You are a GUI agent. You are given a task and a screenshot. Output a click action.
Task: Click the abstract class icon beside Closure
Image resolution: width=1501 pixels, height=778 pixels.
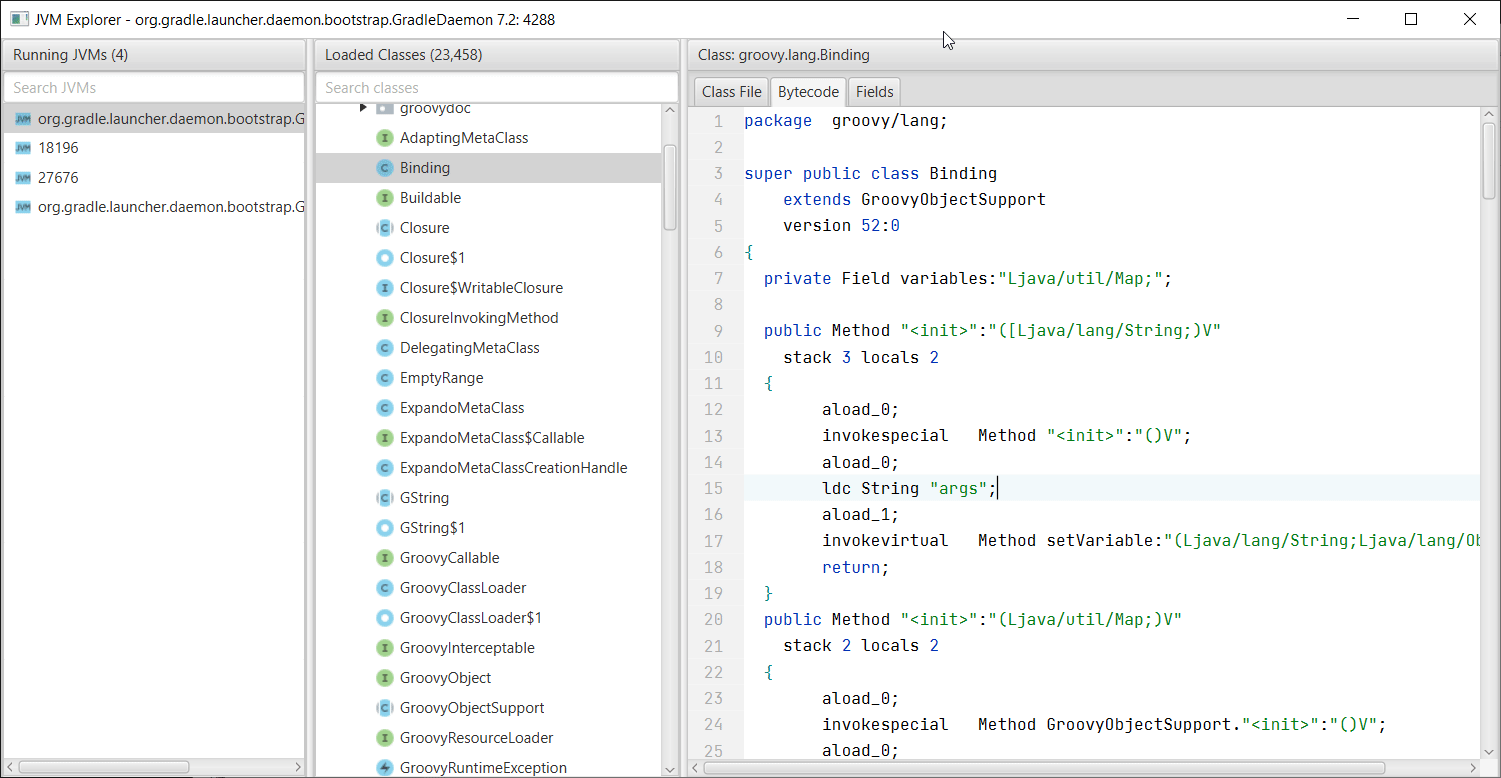tap(384, 228)
